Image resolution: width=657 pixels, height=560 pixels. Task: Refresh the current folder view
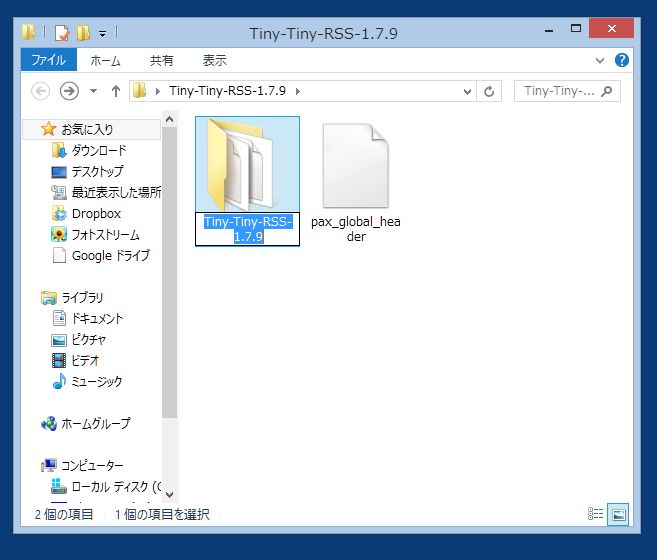click(x=489, y=91)
